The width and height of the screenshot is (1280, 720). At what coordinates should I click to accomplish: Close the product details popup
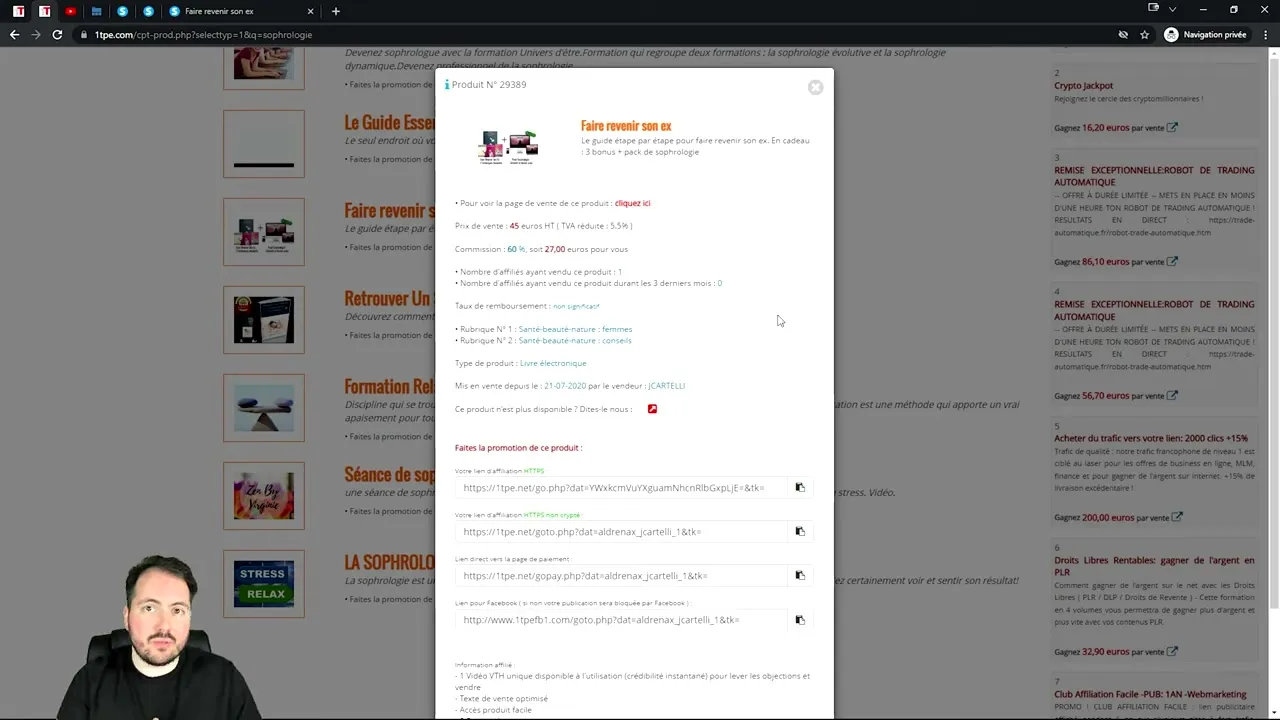[x=815, y=87]
